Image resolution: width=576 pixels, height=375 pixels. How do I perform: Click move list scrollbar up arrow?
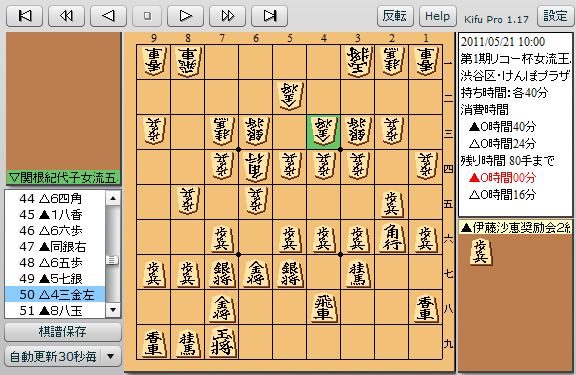(113, 198)
